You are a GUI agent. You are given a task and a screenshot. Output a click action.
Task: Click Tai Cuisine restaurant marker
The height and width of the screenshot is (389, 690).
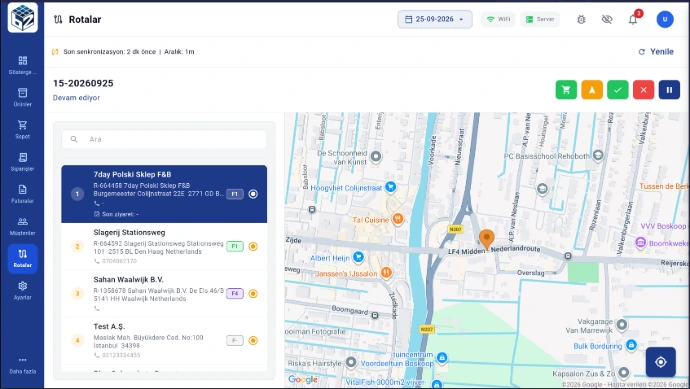coord(398,218)
